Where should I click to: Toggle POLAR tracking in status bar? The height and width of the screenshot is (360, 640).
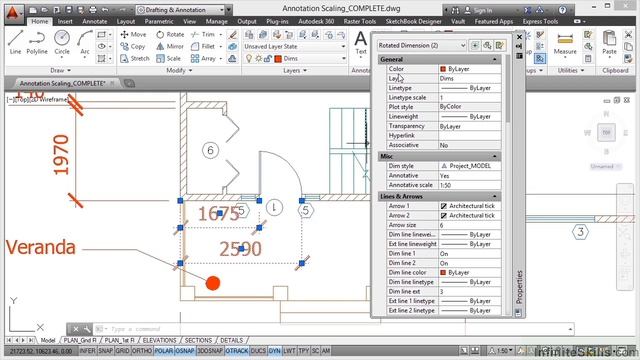point(163,351)
